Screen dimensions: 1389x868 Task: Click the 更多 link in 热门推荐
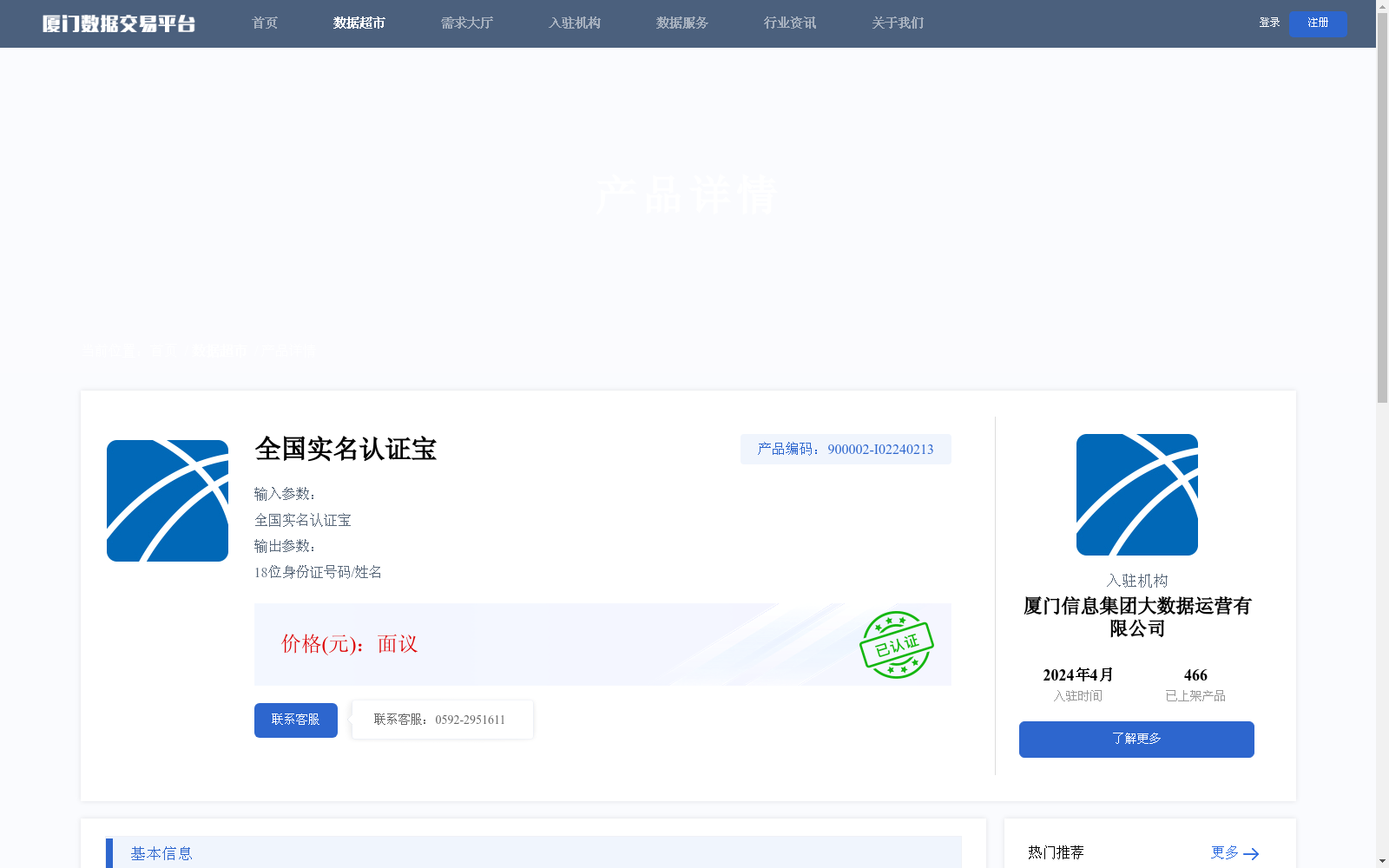click(1225, 853)
